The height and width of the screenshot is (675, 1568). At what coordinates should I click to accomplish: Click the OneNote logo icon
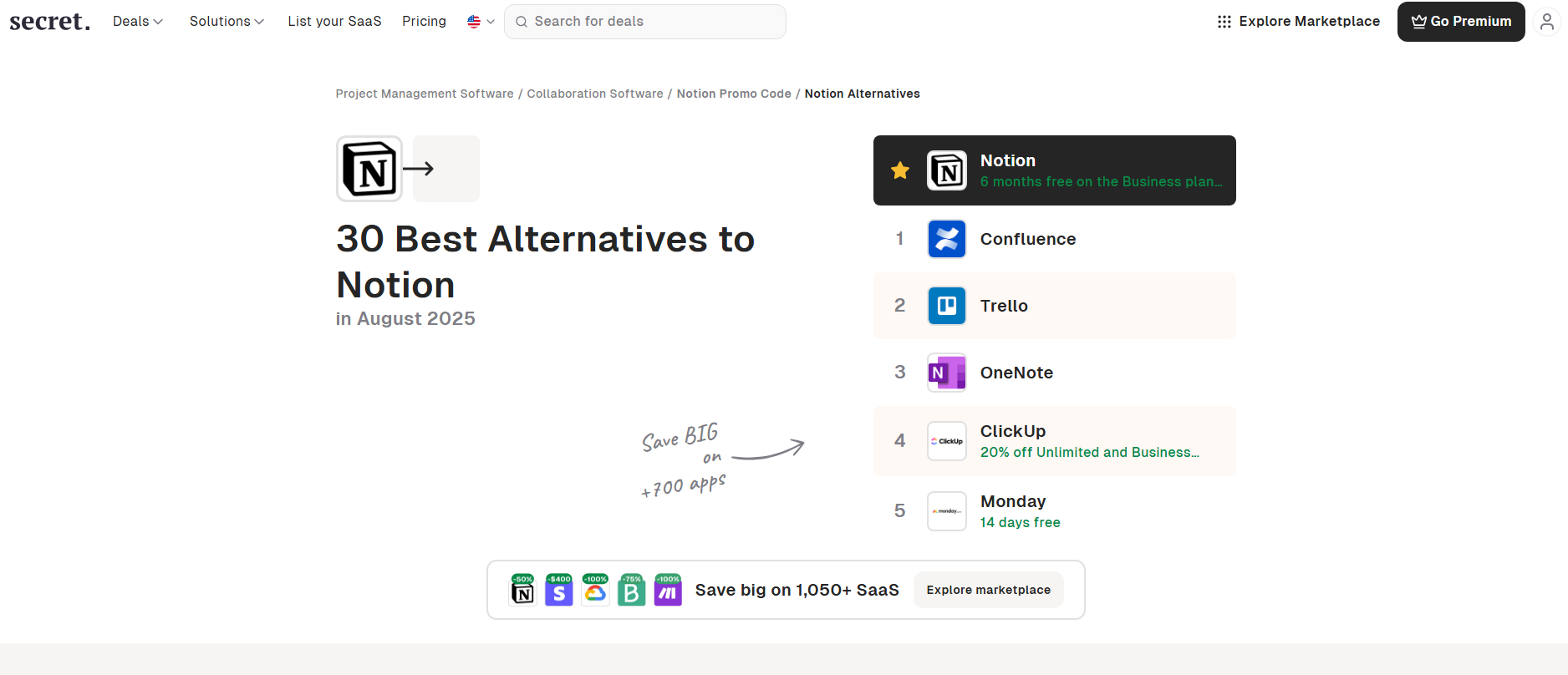click(947, 373)
